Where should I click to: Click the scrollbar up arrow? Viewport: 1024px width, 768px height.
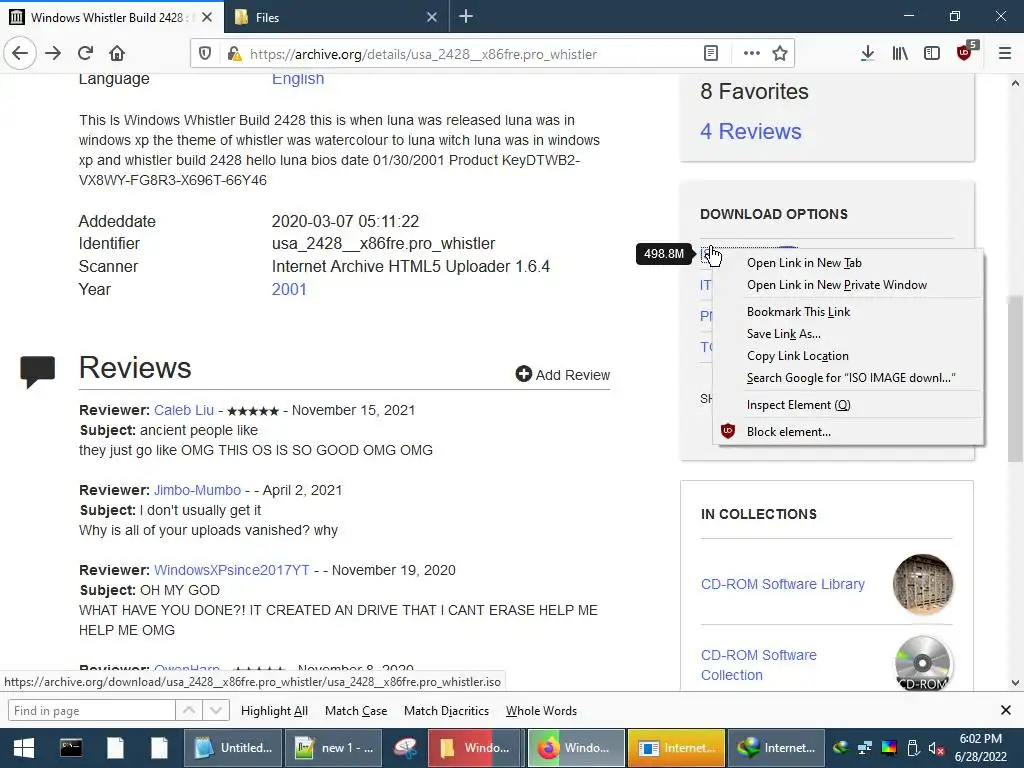(1015, 83)
